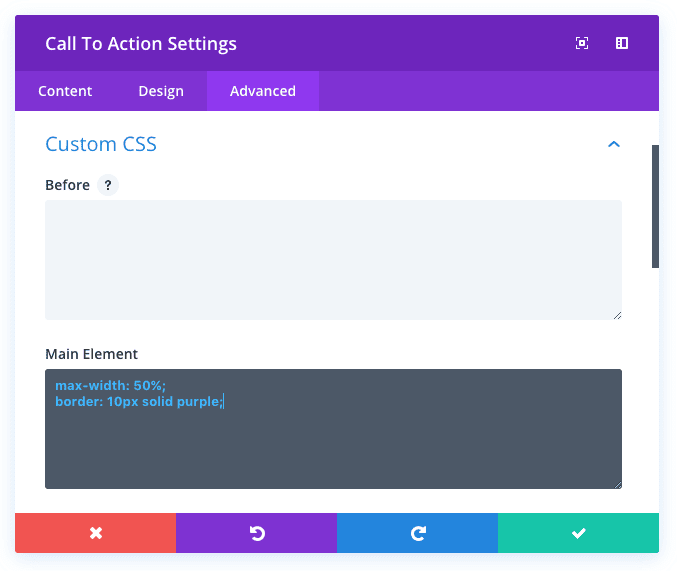677x571 pixels.
Task: Switch to the Content tab
Action: tap(65, 91)
